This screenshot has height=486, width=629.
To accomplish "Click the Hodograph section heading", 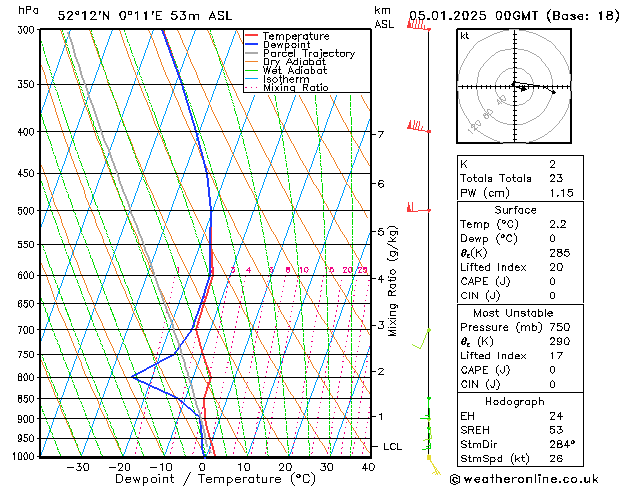I will (515, 401).
